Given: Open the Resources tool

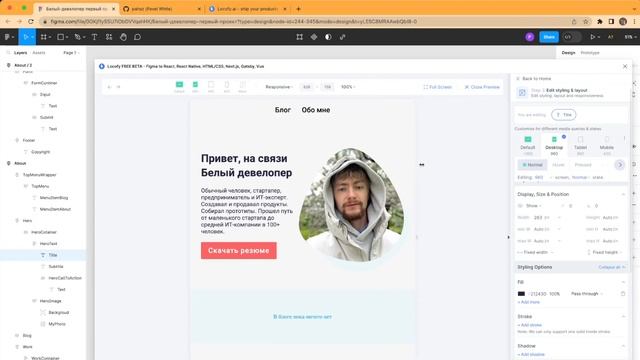Looking at the screenshot, I should [109, 37].
